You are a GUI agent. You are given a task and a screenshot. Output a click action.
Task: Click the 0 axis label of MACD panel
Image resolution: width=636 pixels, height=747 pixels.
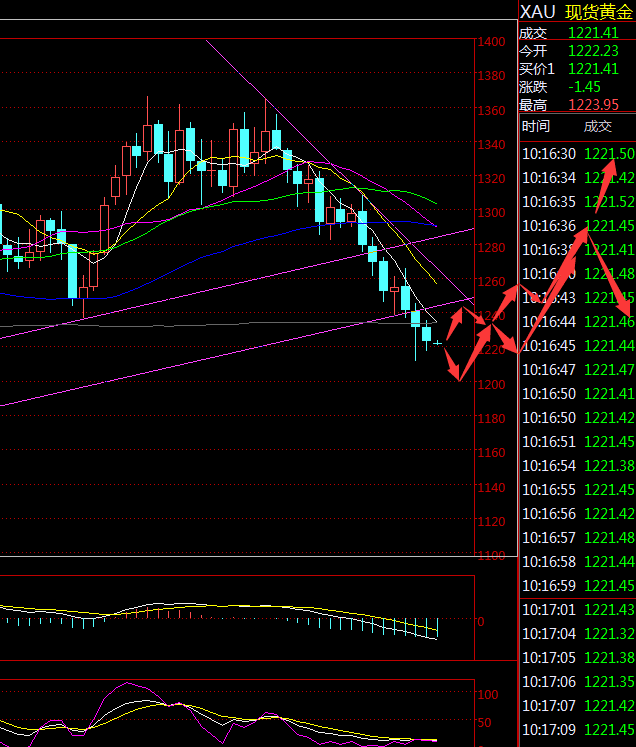coord(481,622)
